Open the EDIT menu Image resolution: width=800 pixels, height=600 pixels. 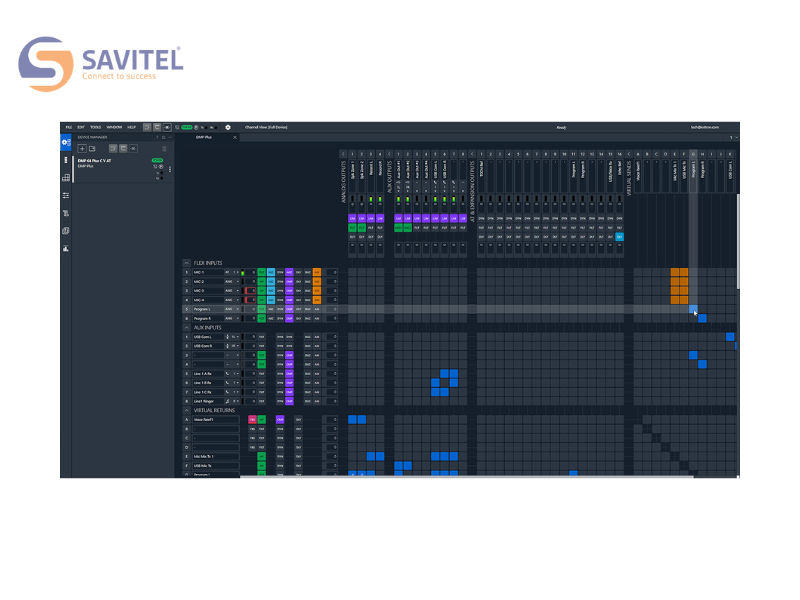tap(81, 127)
